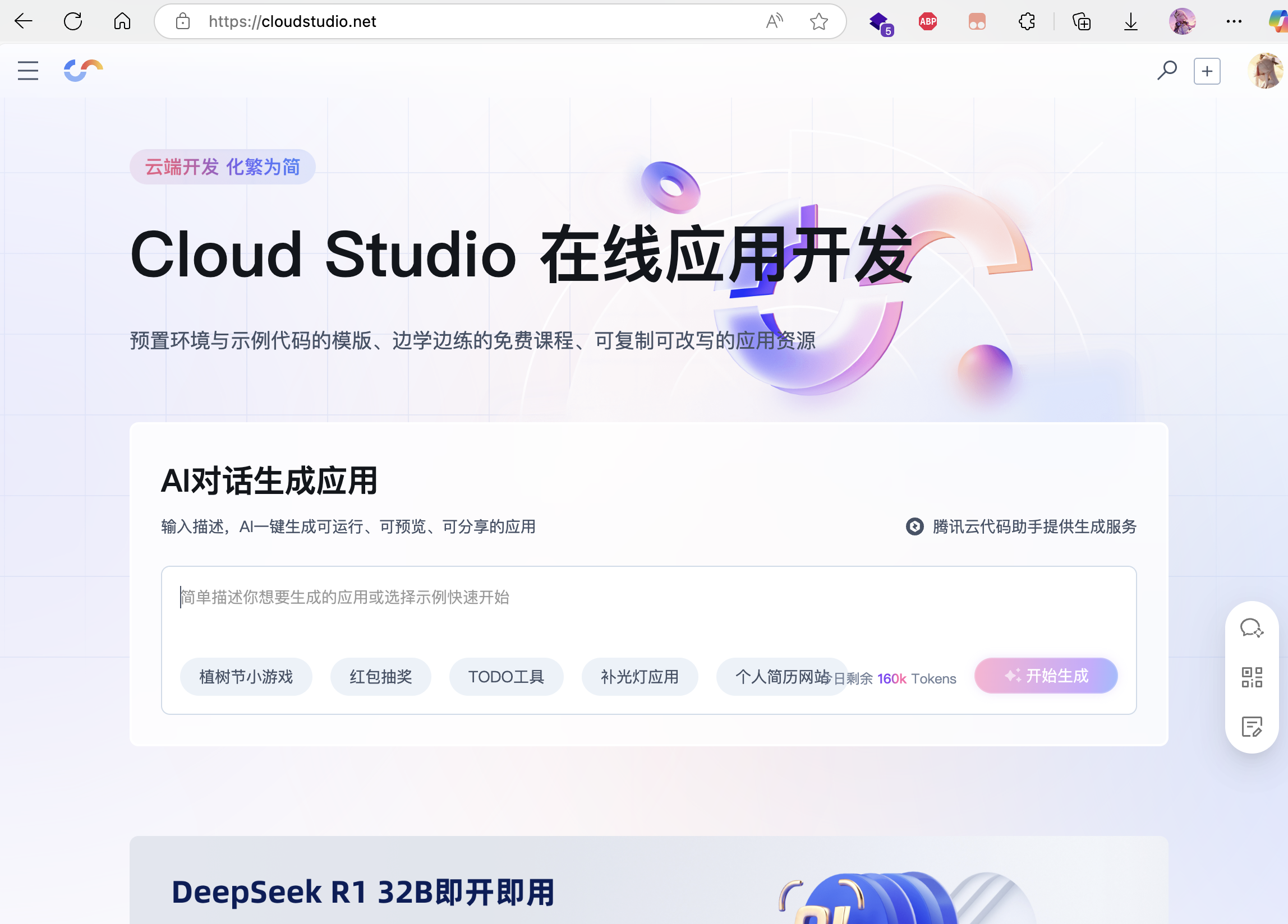The height and width of the screenshot is (924, 1288).
Task: Refresh the page with the reload icon
Action: click(x=73, y=21)
